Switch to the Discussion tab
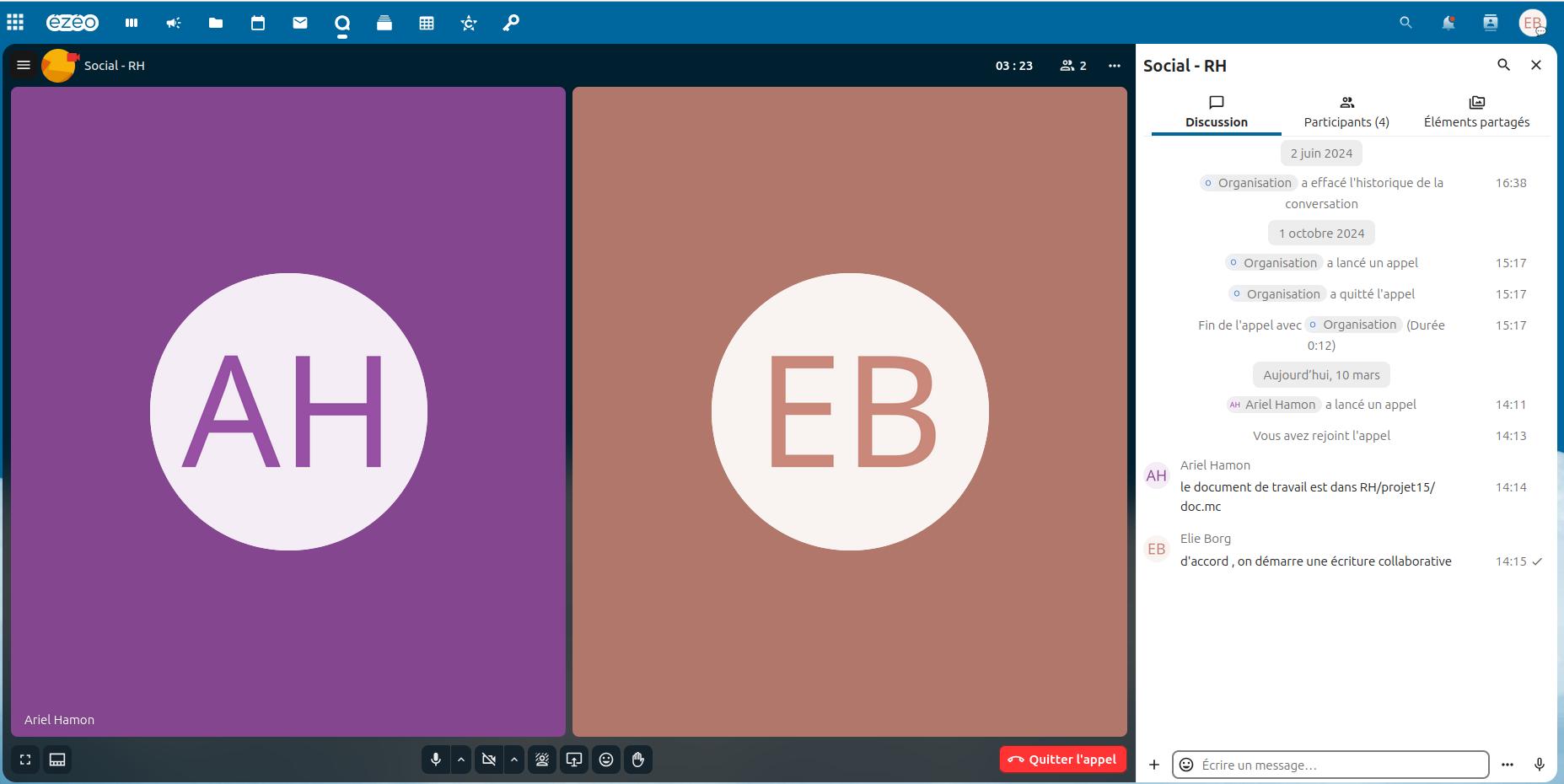This screenshot has width=1564, height=784. pos(1217,112)
